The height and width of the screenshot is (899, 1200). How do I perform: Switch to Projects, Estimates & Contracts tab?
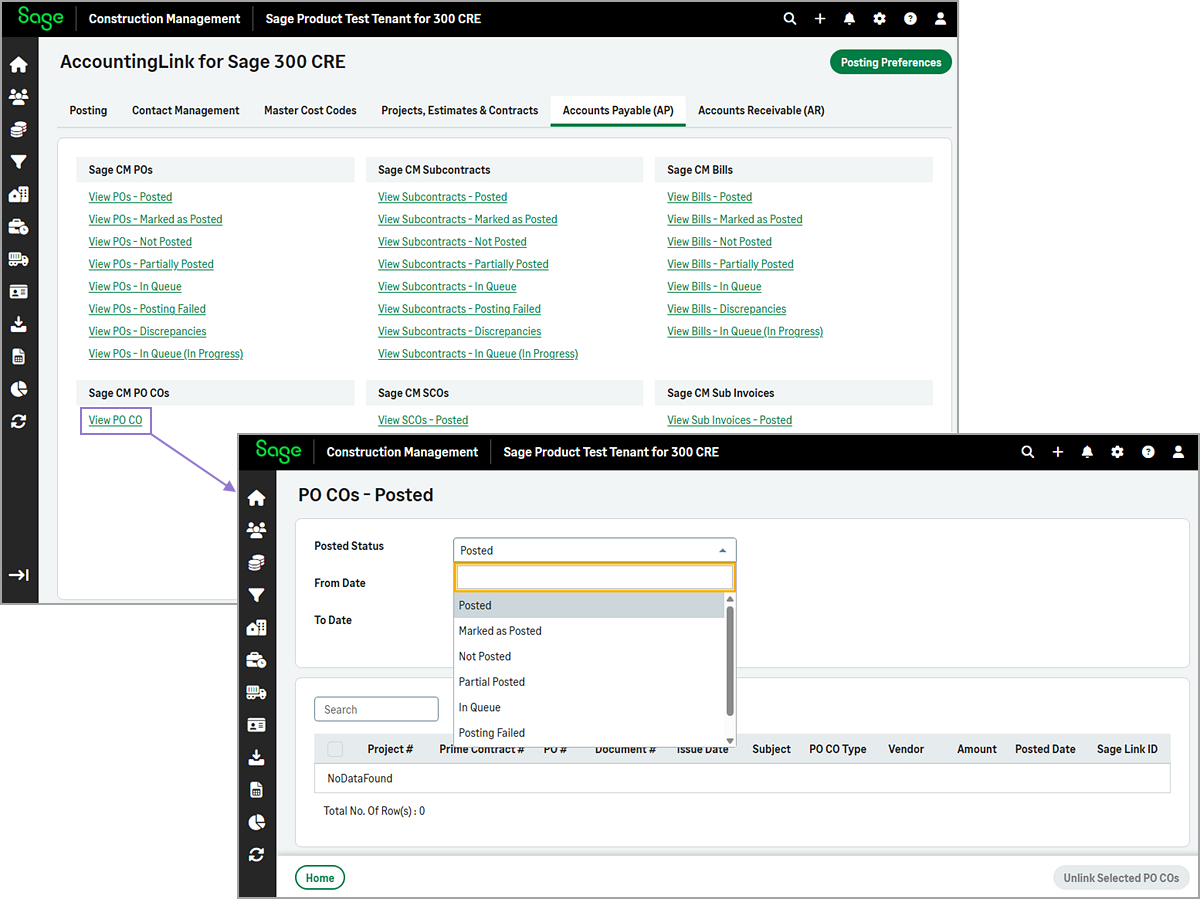pos(460,110)
